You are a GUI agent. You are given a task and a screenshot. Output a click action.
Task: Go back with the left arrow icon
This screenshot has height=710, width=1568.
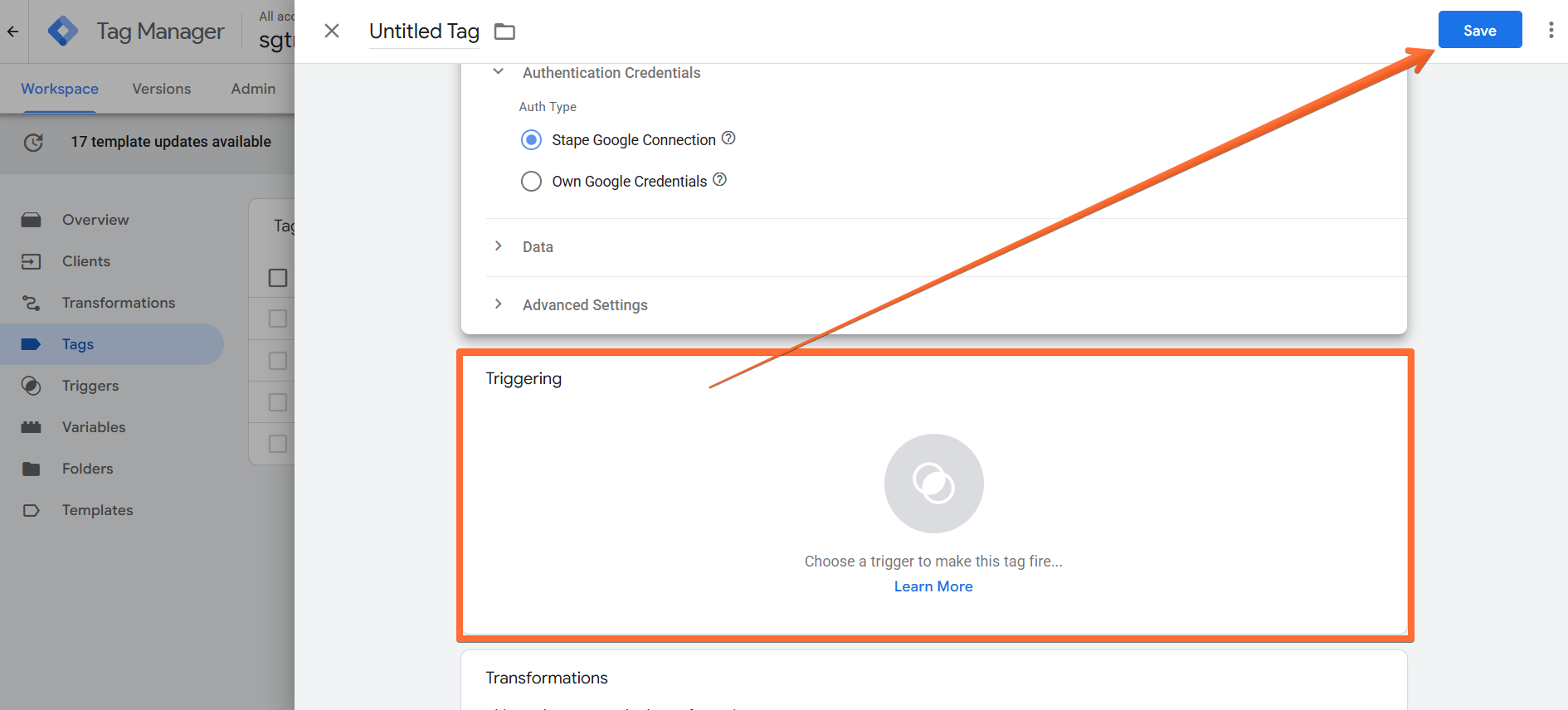(x=13, y=32)
